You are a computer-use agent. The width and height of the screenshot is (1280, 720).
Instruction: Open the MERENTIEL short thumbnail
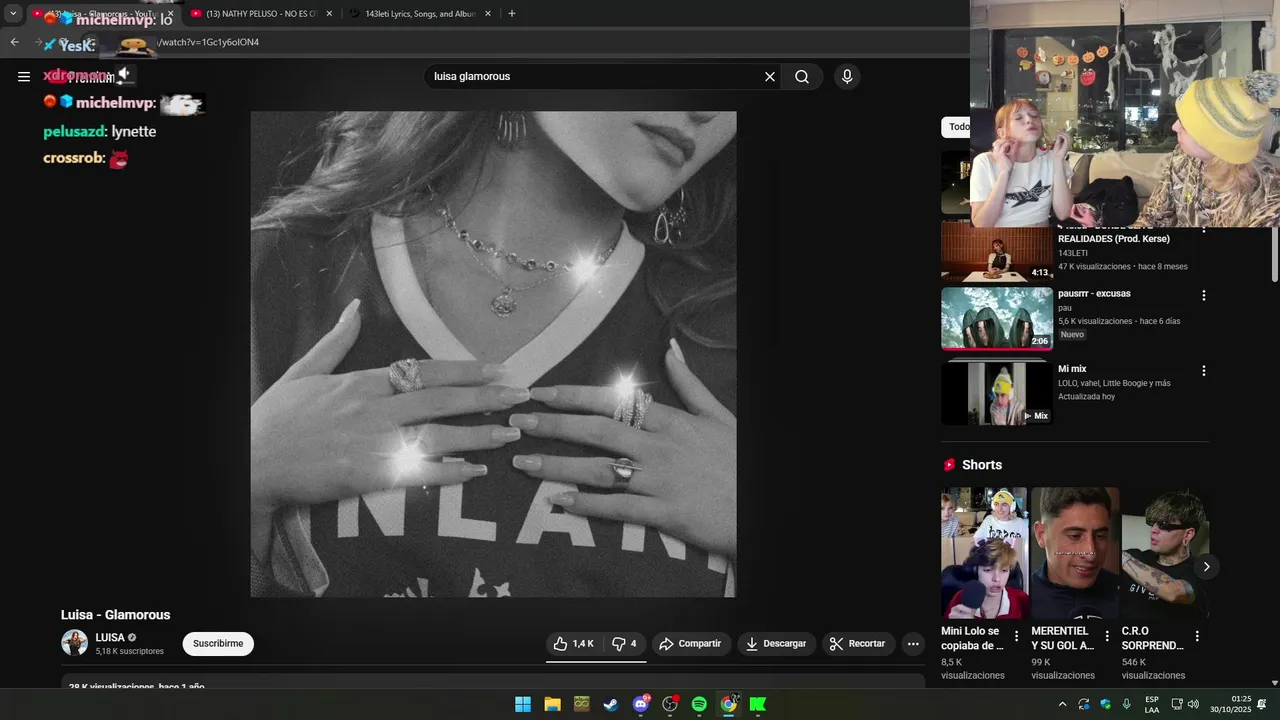pyautogui.click(x=1075, y=553)
